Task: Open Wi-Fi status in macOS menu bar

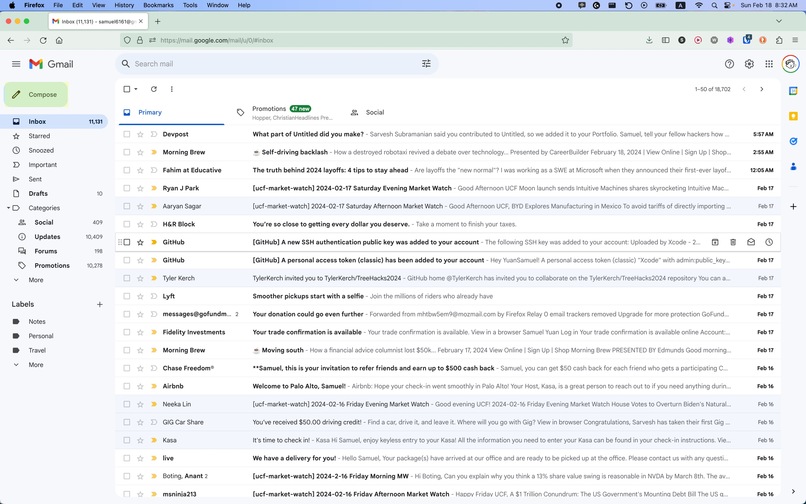Action: [x=698, y=5]
